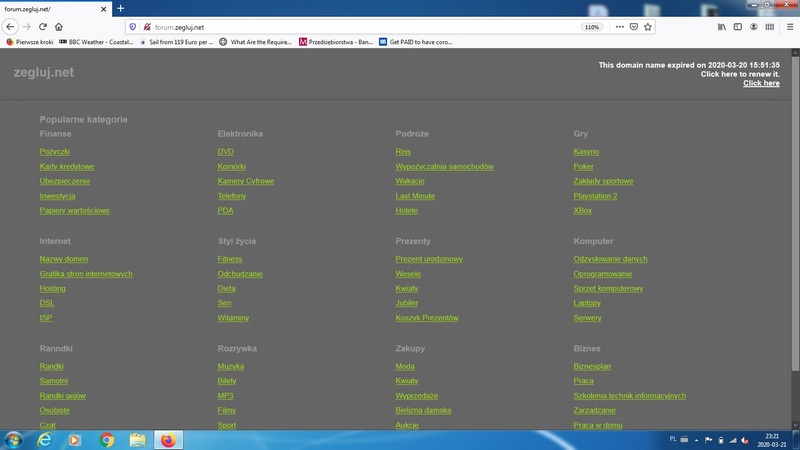Open the Wypożyczalnia samochodów link
Viewport: 800px width, 450px height.
444,167
